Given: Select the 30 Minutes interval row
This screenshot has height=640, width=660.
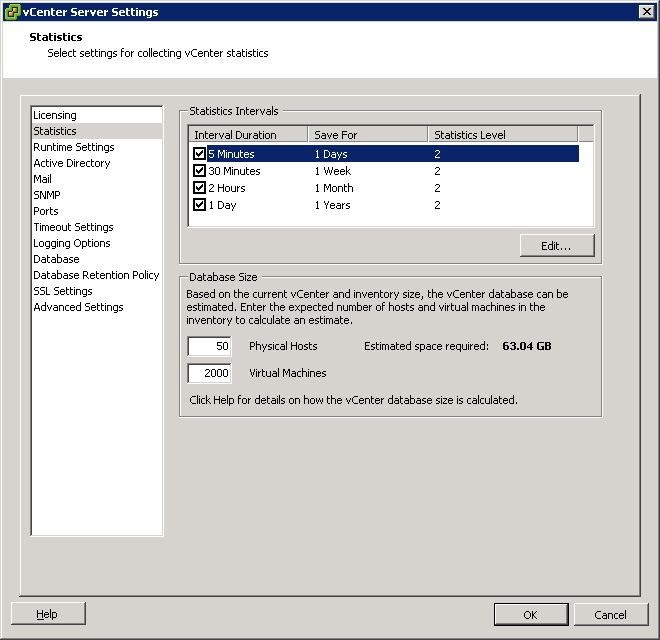Looking at the screenshot, I should pos(384,171).
